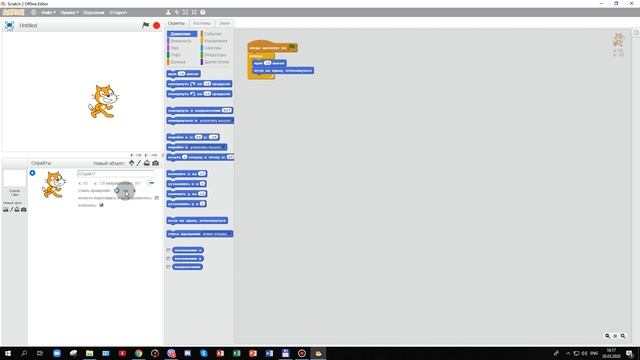640x360 pixels.
Task: Tick the checkbox beside "направление"
Action: pos(168,267)
